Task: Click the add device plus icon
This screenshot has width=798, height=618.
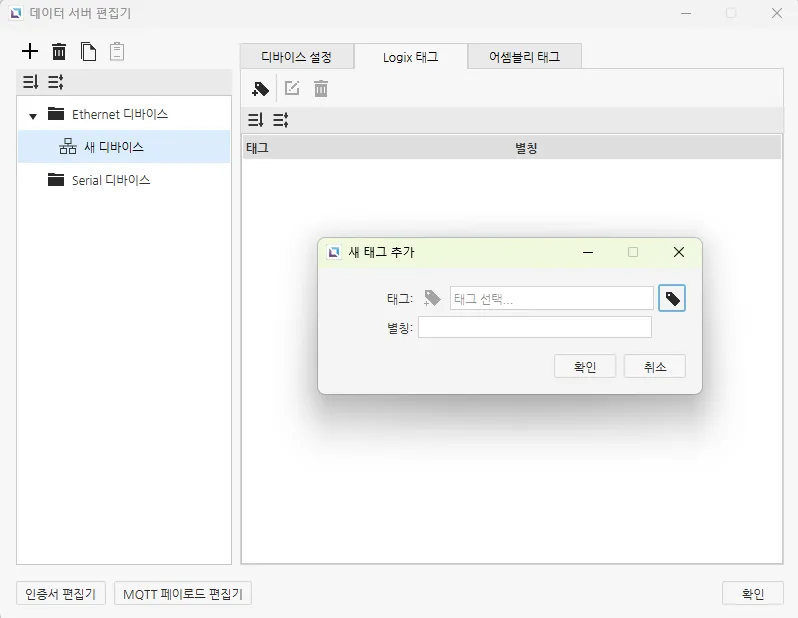Action: coord(30,52)
